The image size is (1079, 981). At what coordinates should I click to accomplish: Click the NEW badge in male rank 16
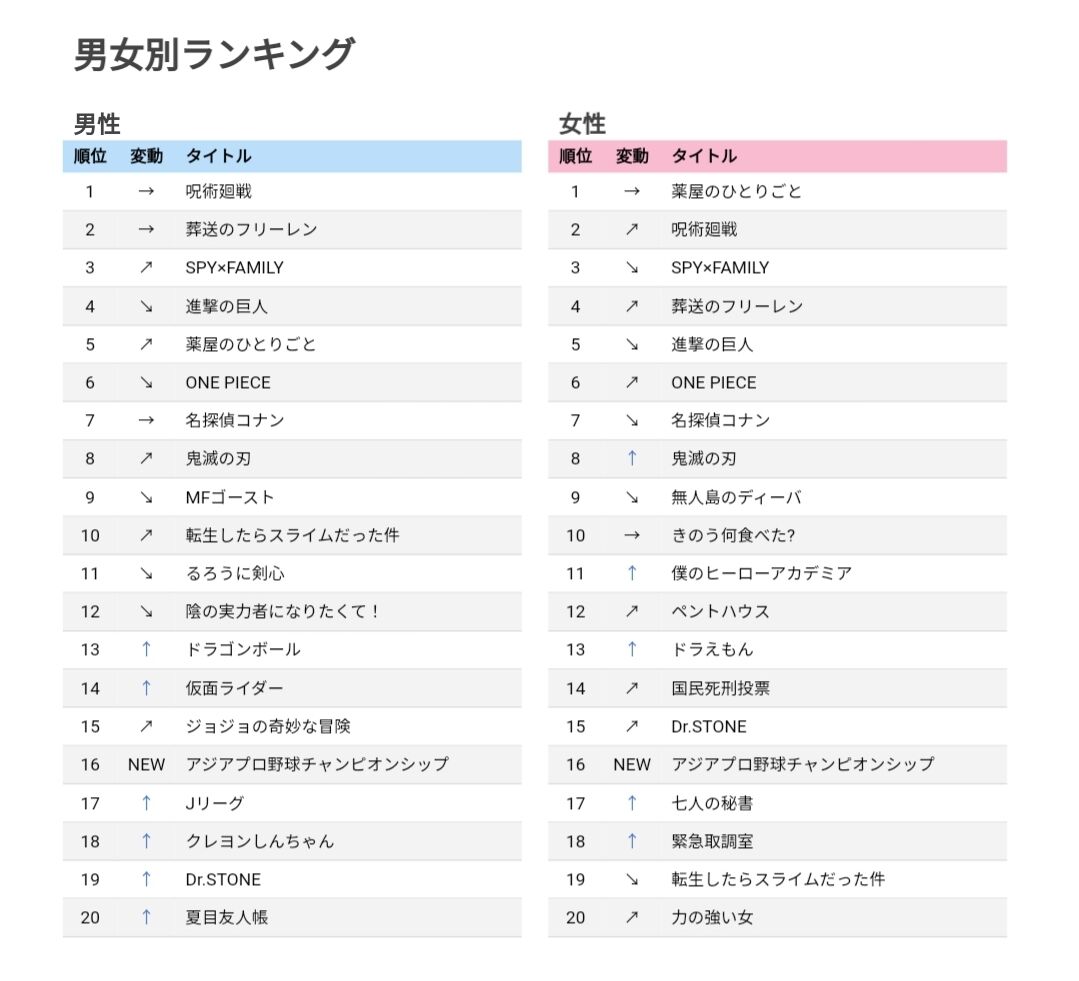tap(146, 764)
